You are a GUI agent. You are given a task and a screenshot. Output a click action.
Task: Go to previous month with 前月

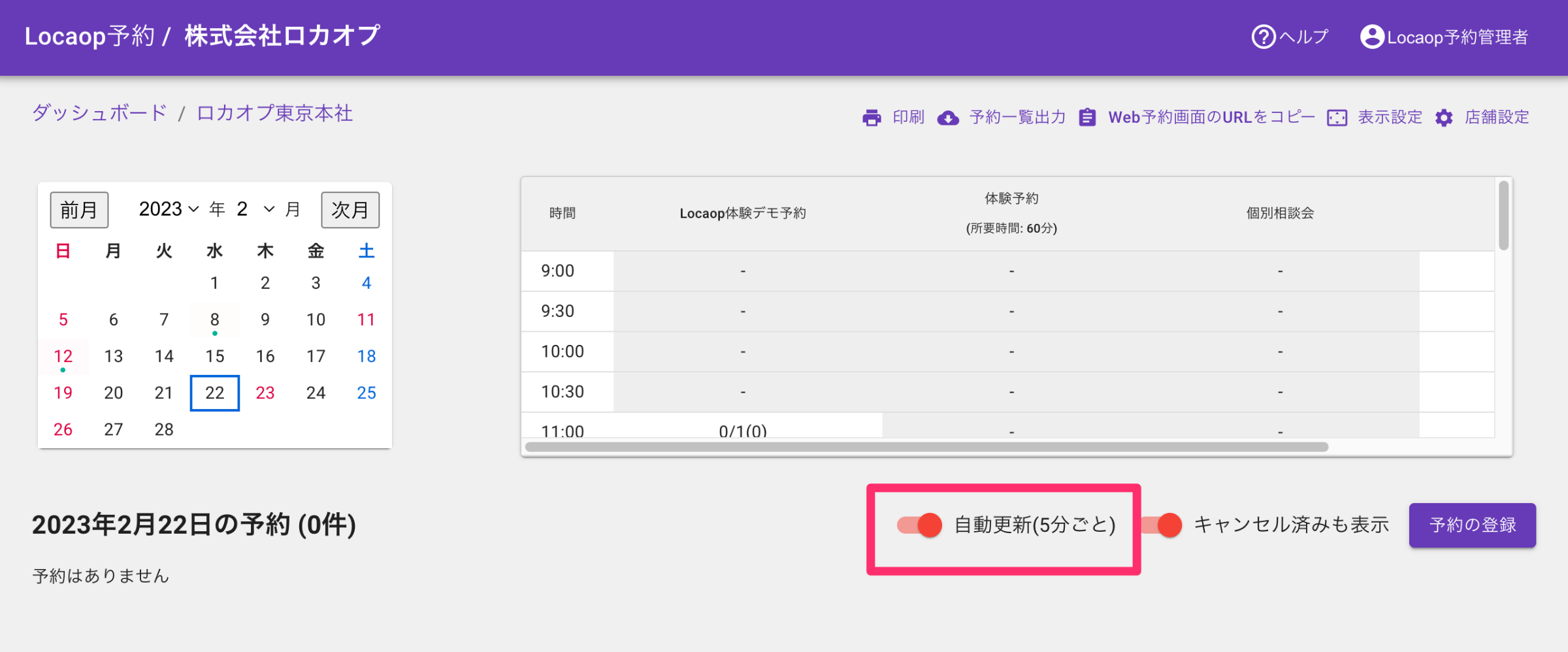79,210
